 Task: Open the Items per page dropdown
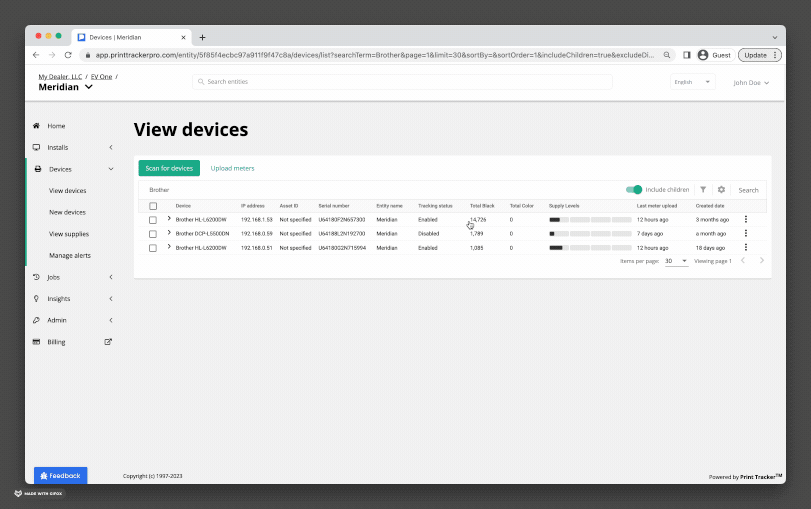click(676, 261)
